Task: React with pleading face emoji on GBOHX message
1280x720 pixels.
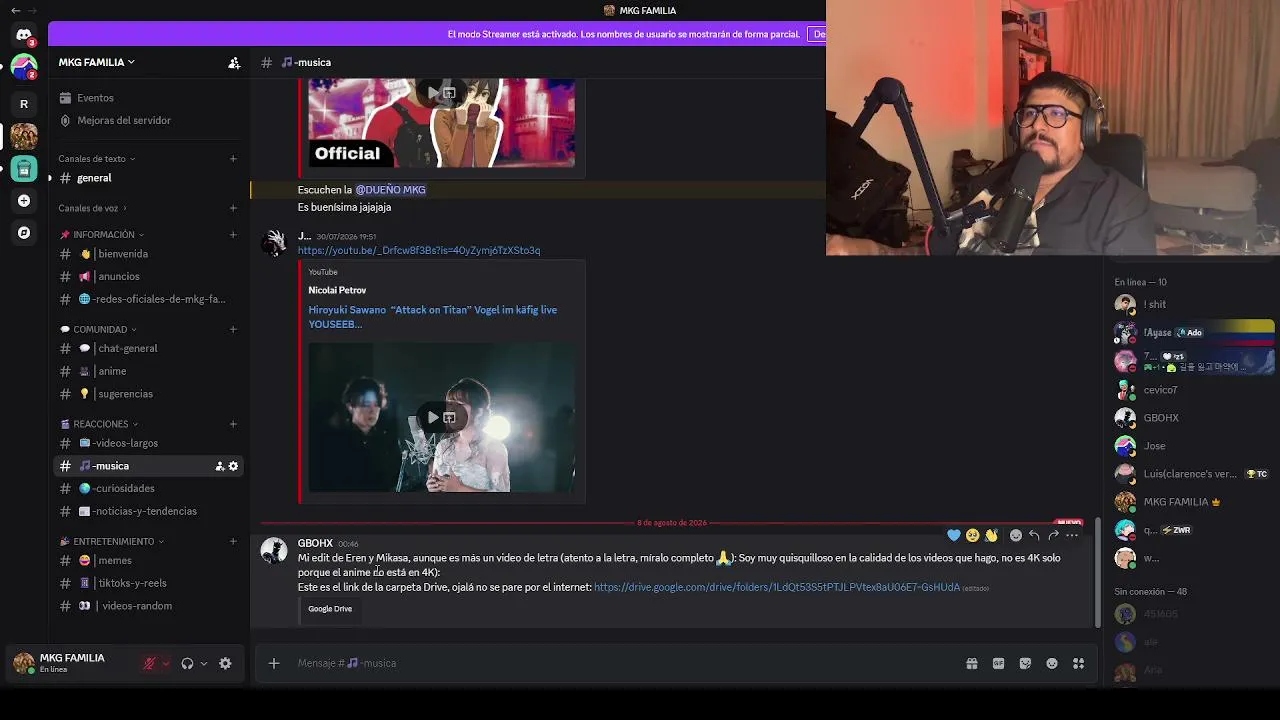Action: point(972,535)
